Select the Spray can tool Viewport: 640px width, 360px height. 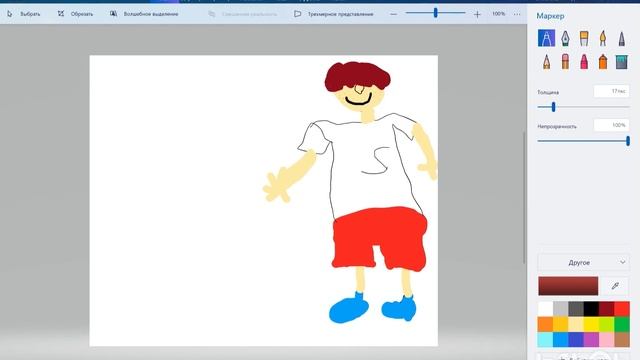point(603,62)
